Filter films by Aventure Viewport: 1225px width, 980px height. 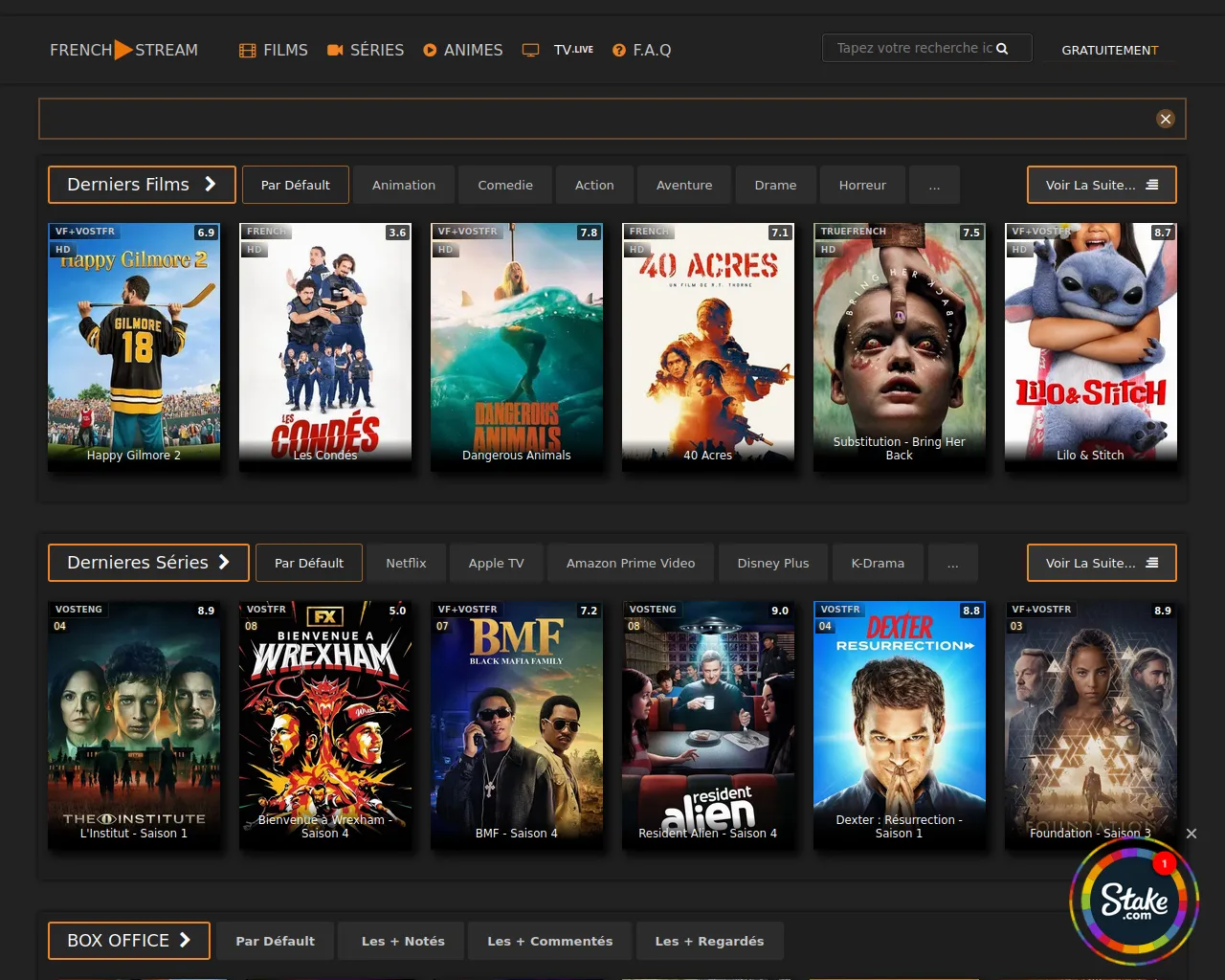684,185
